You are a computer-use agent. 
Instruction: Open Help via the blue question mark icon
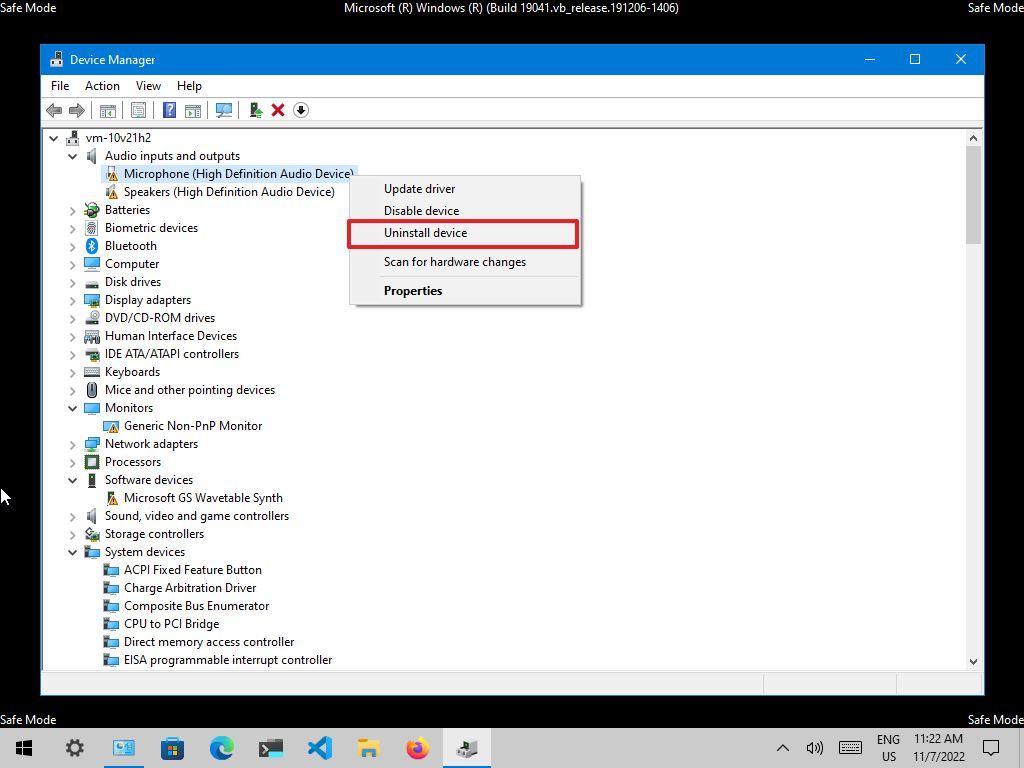tap(168, 110)
